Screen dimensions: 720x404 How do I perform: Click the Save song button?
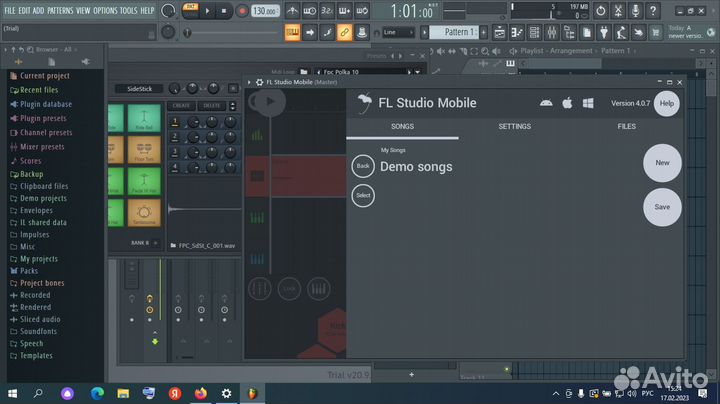tap(662, 207)
